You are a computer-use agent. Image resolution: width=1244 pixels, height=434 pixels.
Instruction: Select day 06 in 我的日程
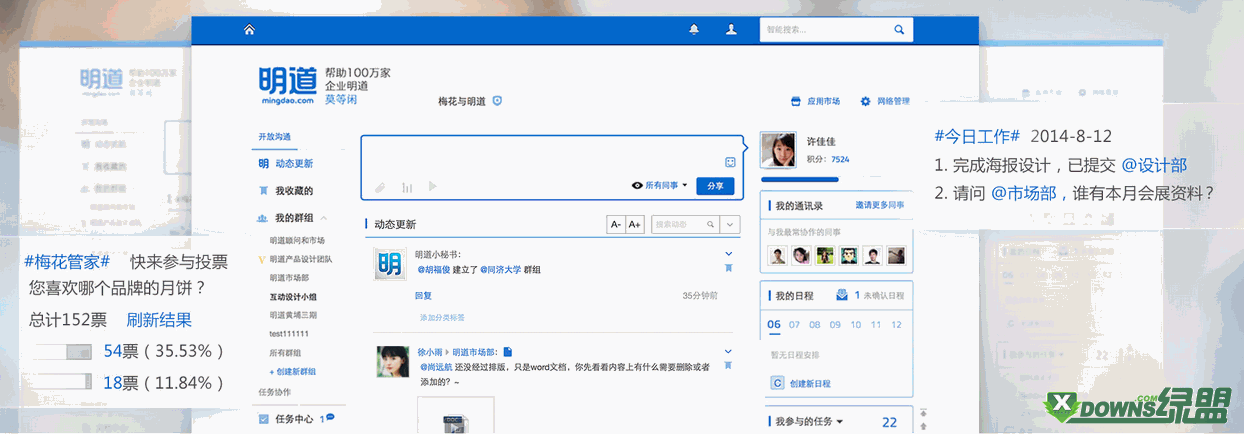coord(774,324)
